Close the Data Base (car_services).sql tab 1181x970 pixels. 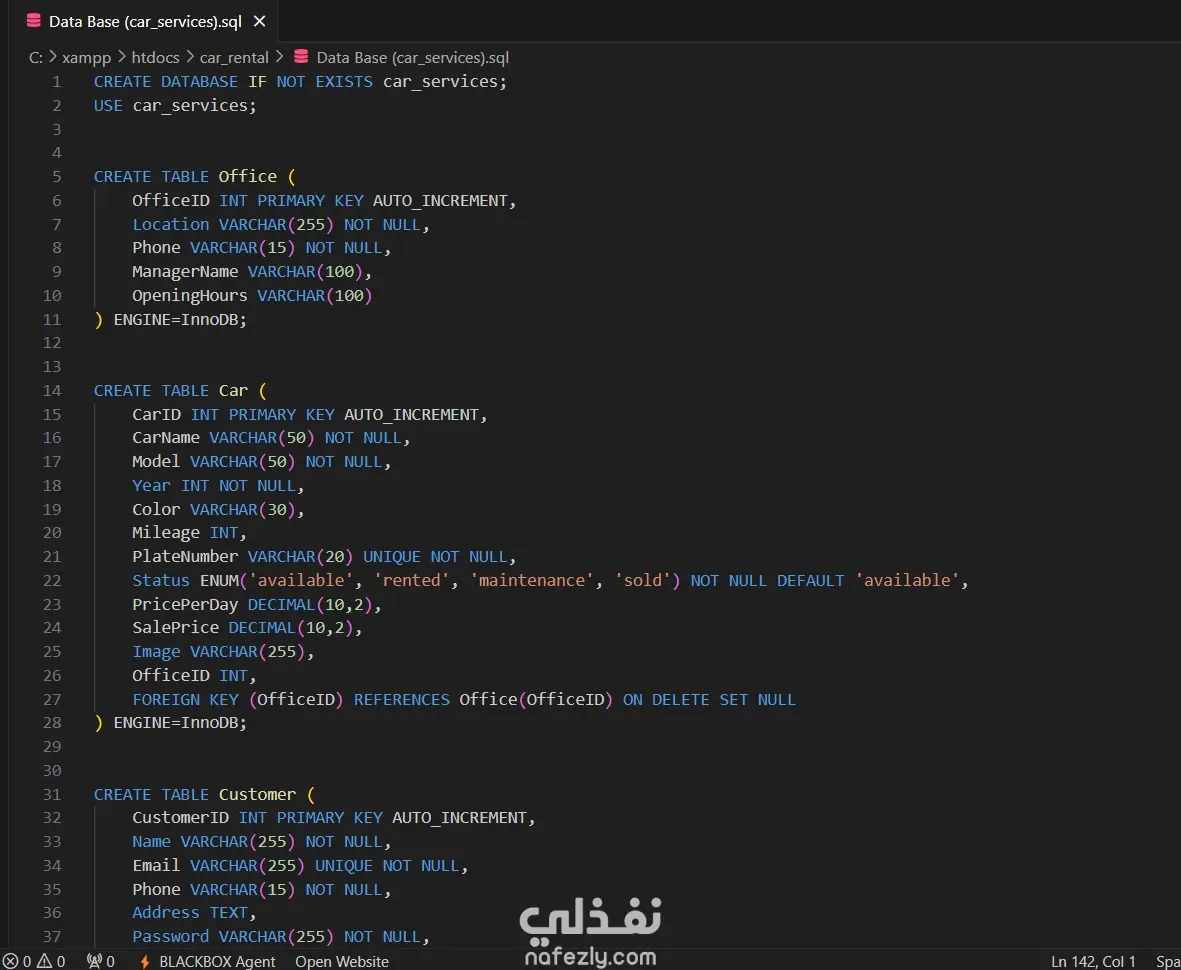point(259,21)
